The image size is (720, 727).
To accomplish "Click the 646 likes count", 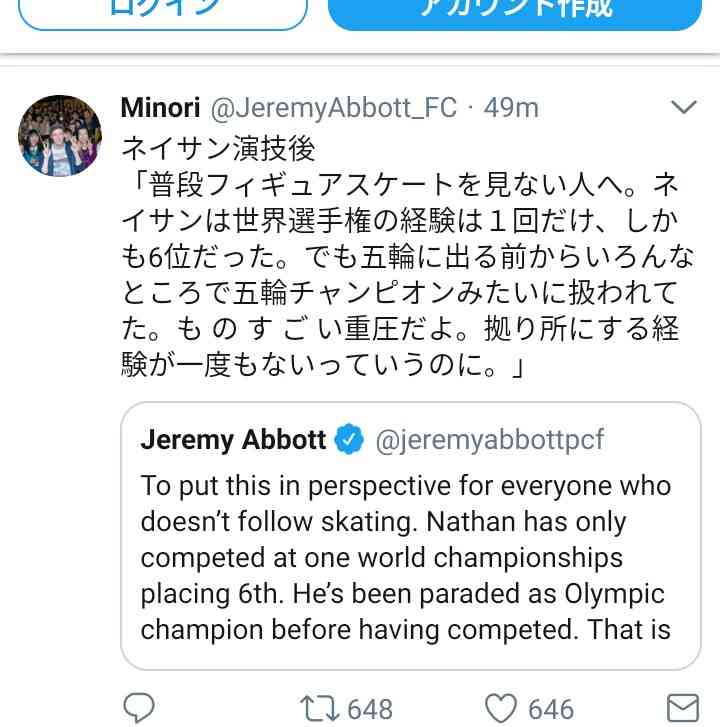I will coord(550,709).
